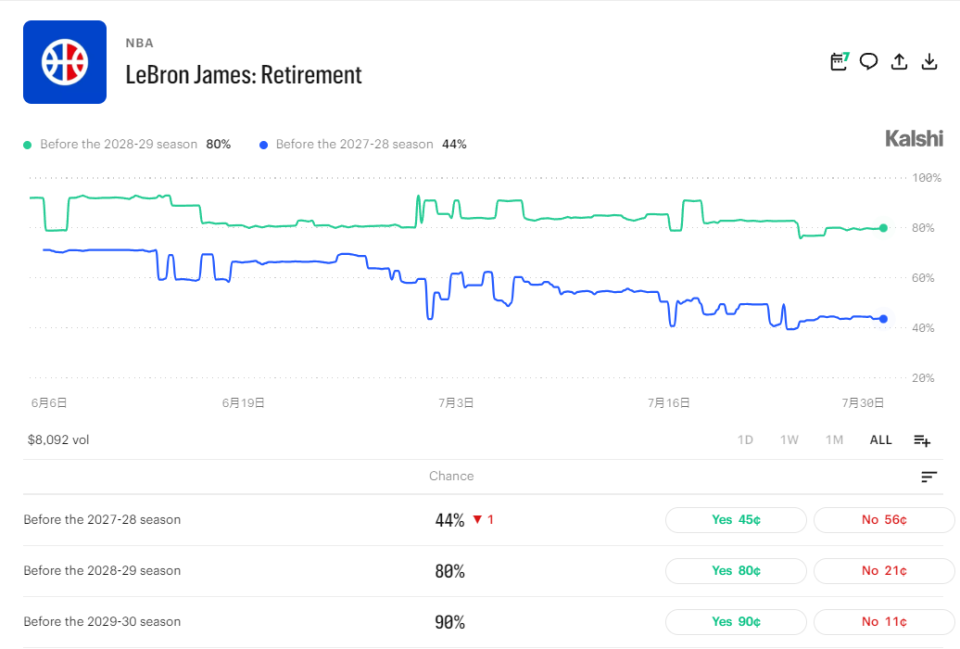Screen dimensions: 960x649
Task: Open the Before the 2028-29 season row
Action: pos(482,571)
